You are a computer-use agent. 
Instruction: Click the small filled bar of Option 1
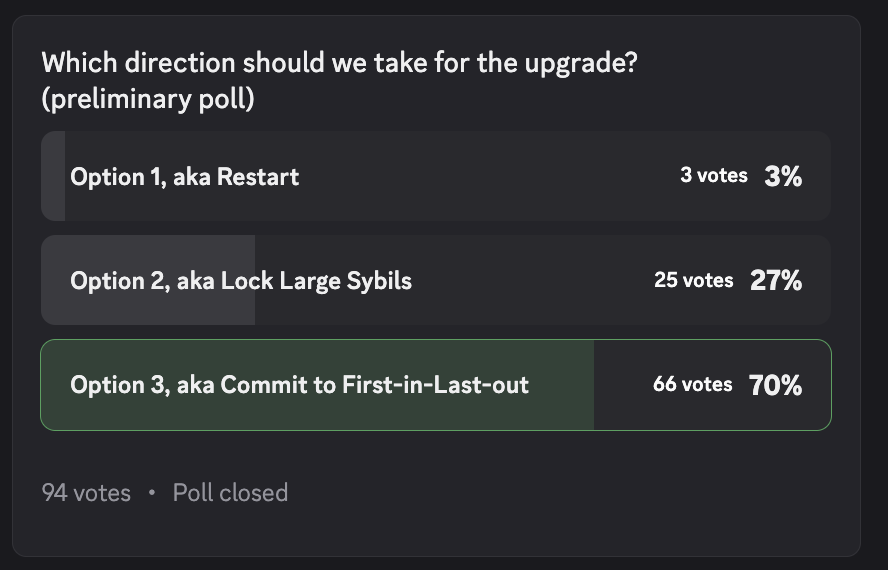click(53, 176)
